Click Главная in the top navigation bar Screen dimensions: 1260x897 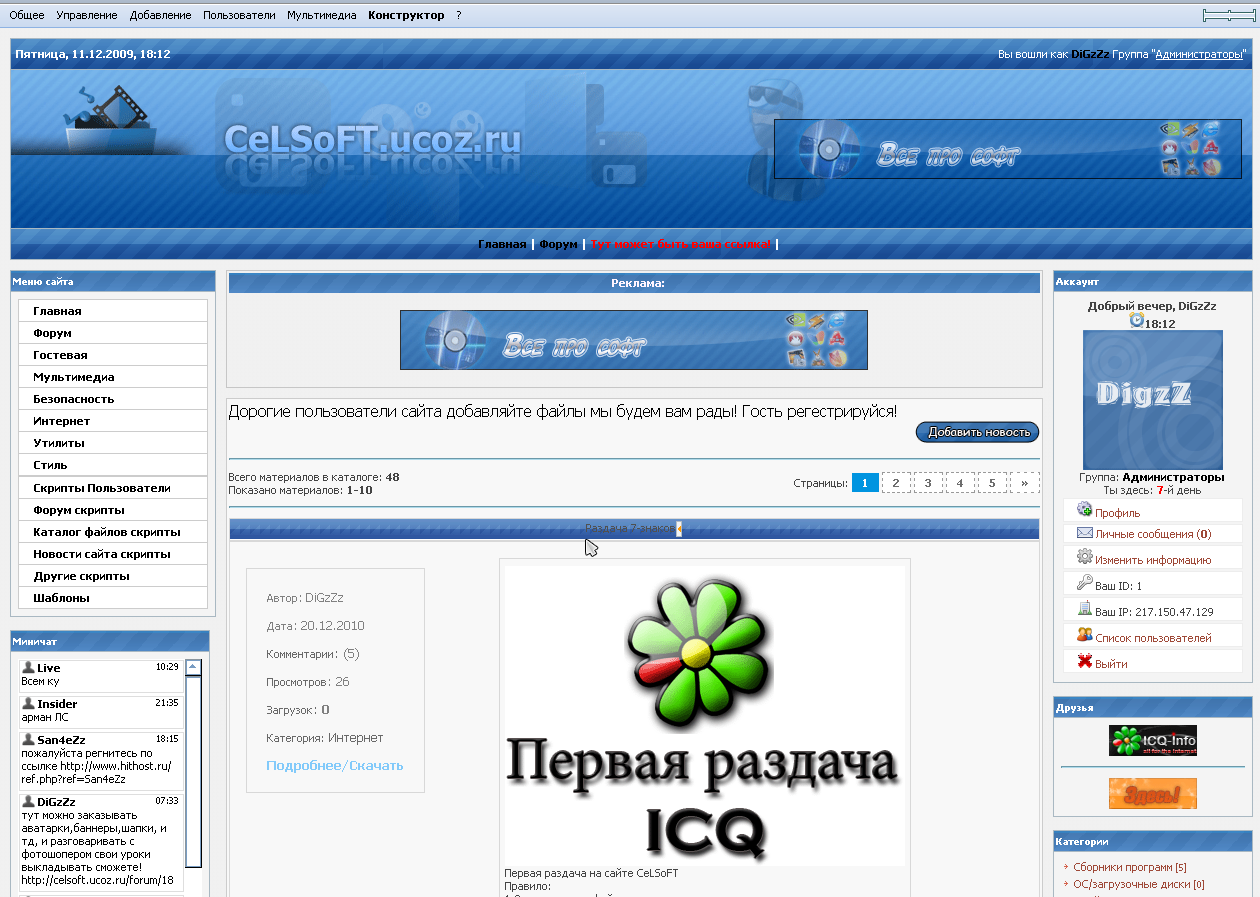coord(502,244)
